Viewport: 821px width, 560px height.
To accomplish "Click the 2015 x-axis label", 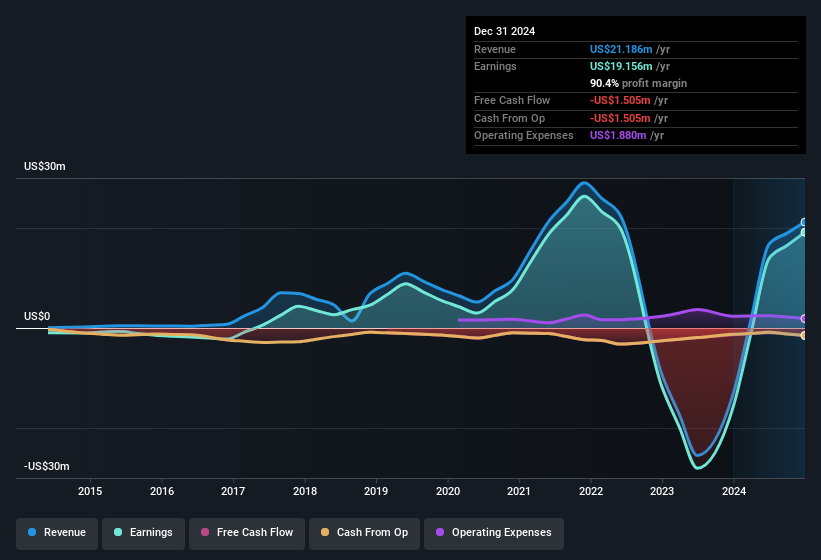I will (x=90, y=491).
